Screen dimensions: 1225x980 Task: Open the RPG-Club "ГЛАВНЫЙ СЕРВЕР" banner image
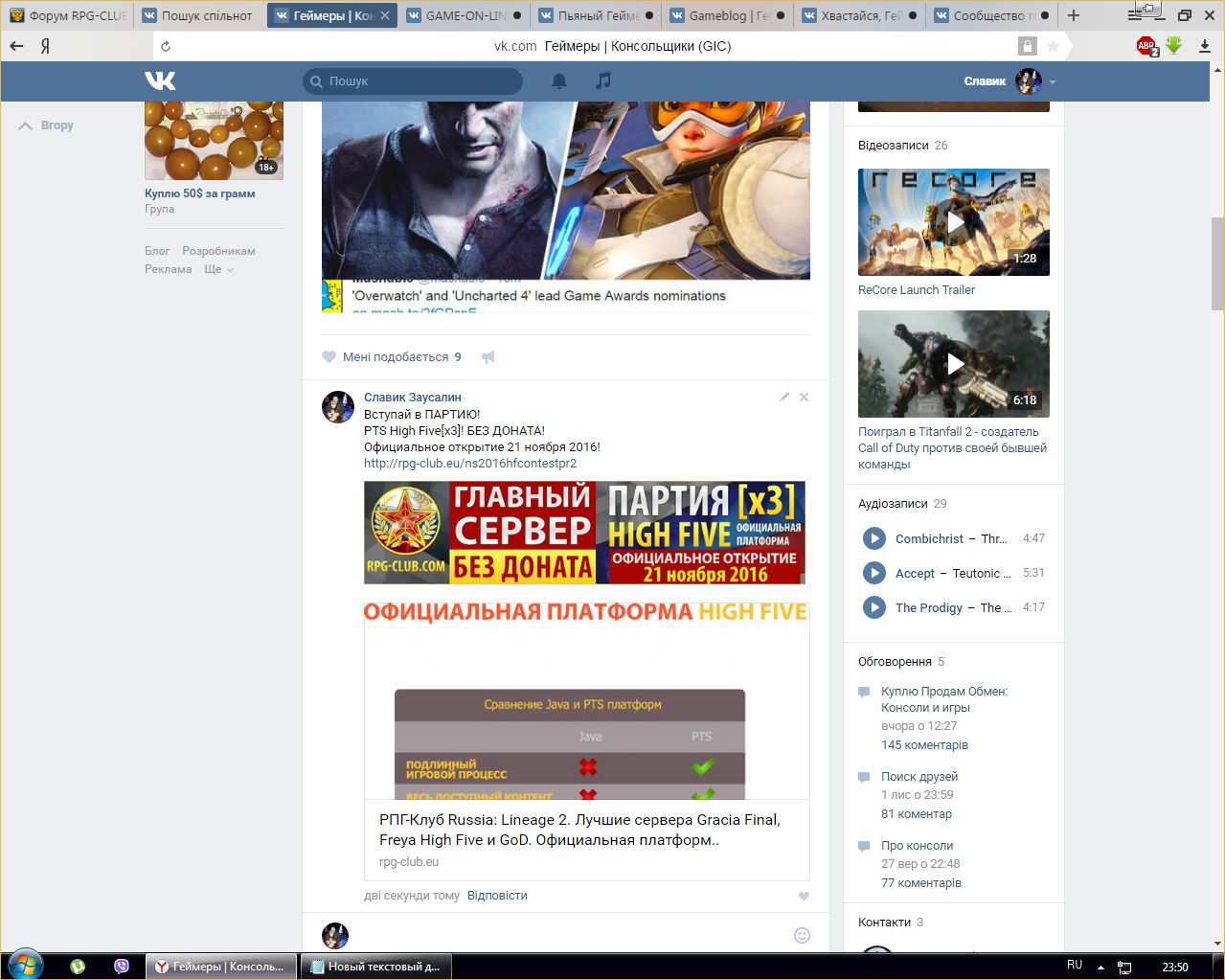tap(584, 533)
